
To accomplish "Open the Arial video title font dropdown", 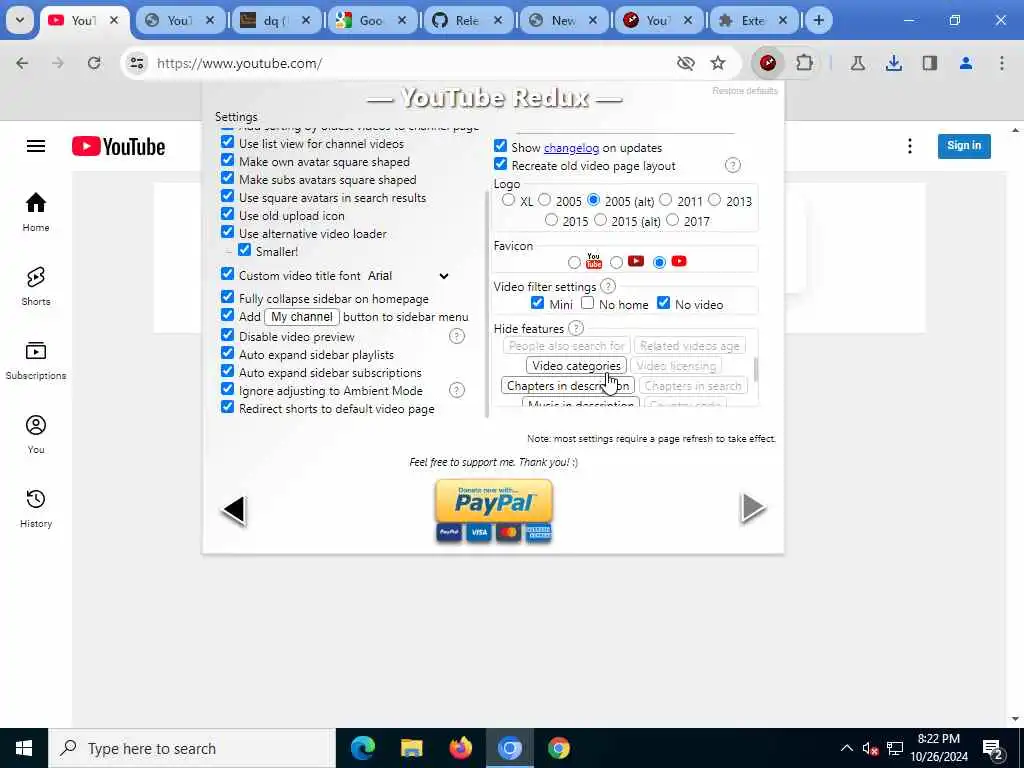I will pyautogui.click(x=408, y=276).
